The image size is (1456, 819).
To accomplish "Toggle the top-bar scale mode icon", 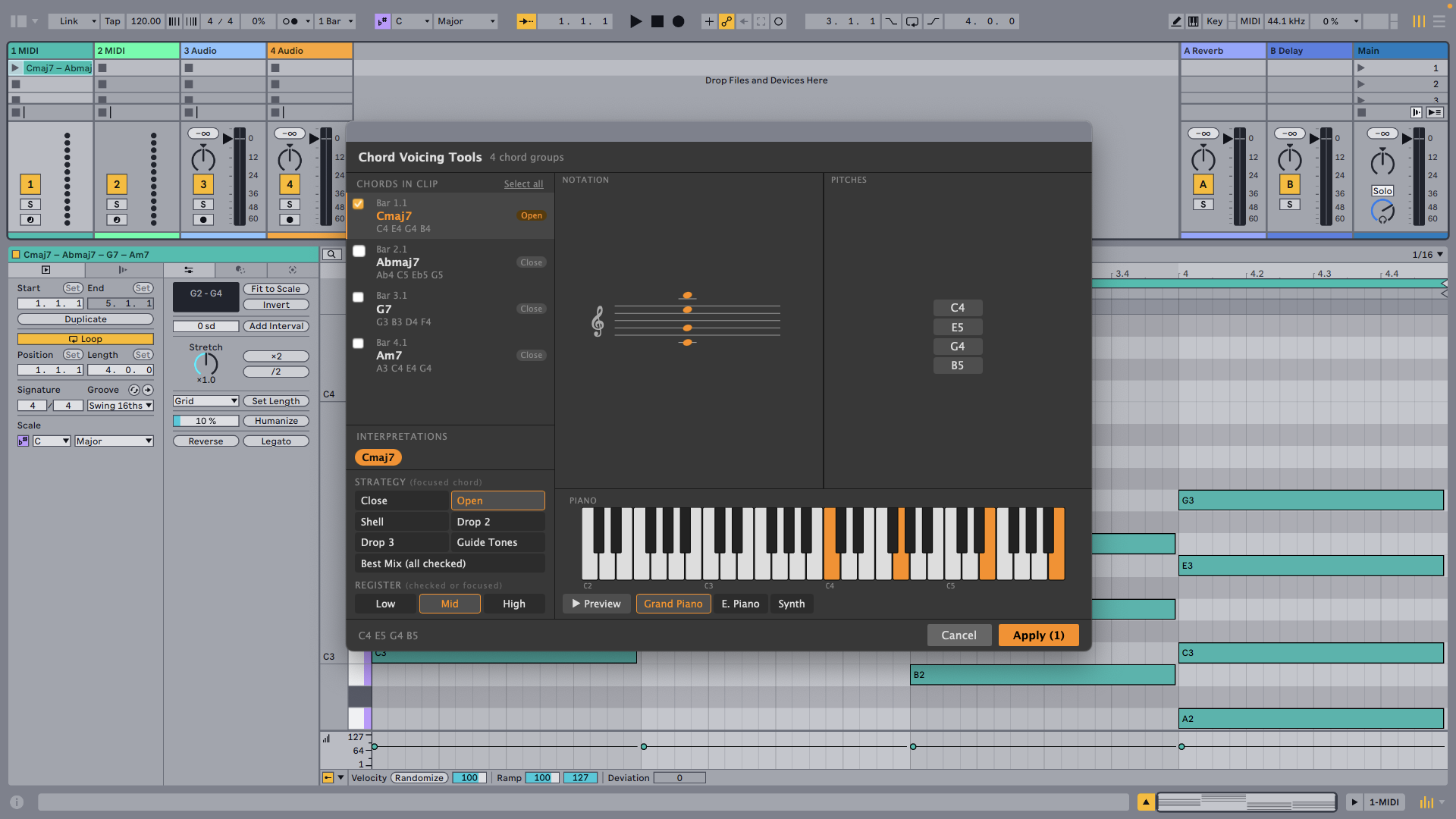I will tap(382, 21).
